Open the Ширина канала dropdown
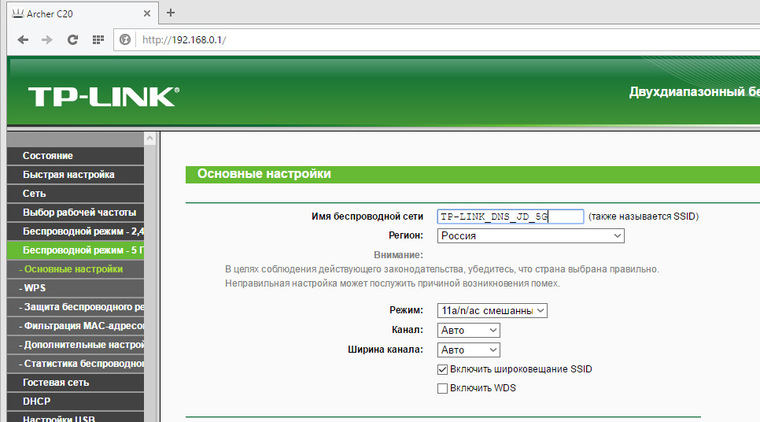Image resolution: width=760 pixels, height=422 pixels. [x=468, y=350]
